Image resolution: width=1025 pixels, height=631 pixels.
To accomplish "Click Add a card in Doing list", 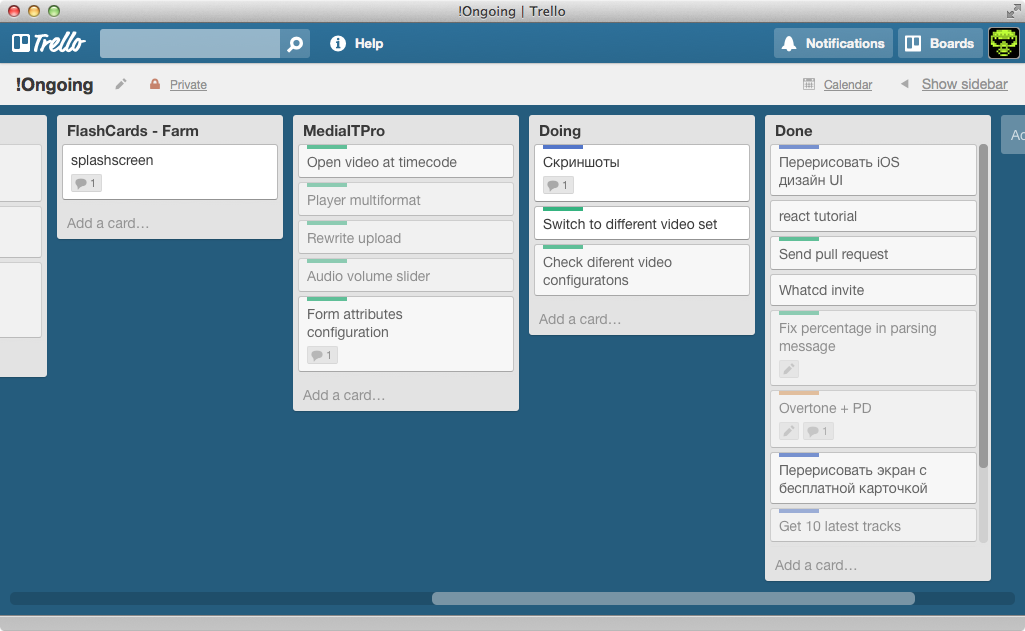I will tap(580, 319).
